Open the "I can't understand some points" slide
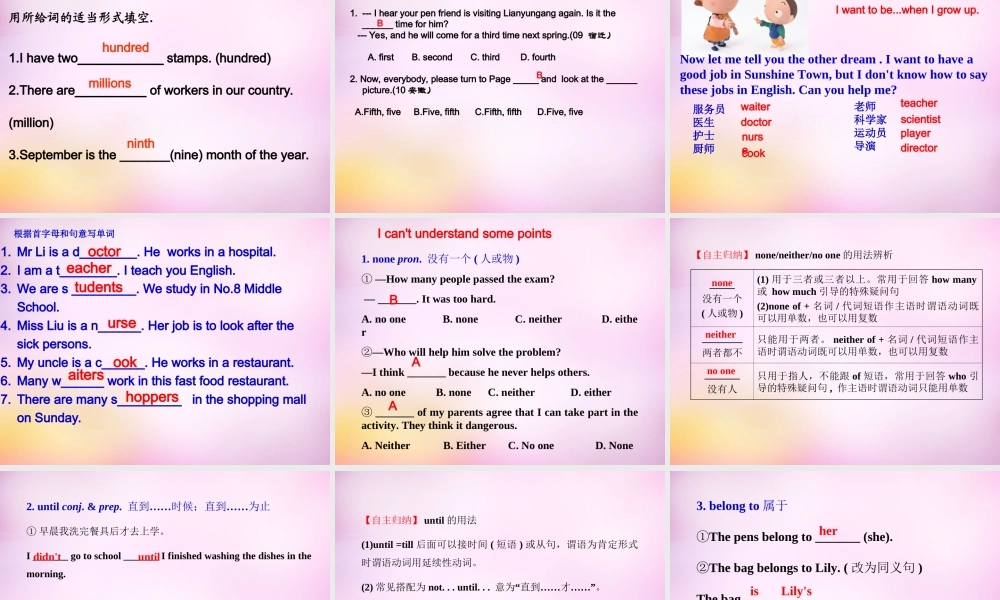Viewport: 1000px width, 600px height. [500, 340]
